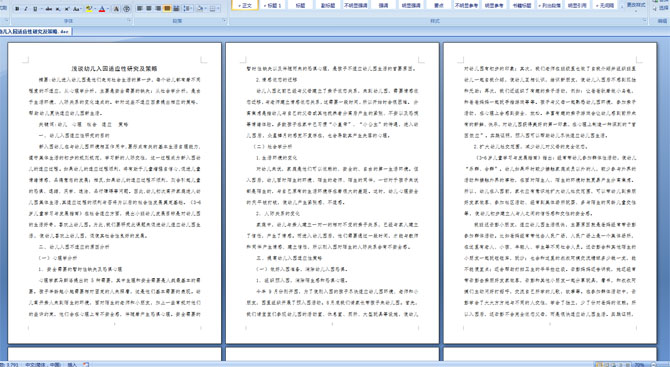
Task: Toggle italic formatting button
Action: point(26,9)
